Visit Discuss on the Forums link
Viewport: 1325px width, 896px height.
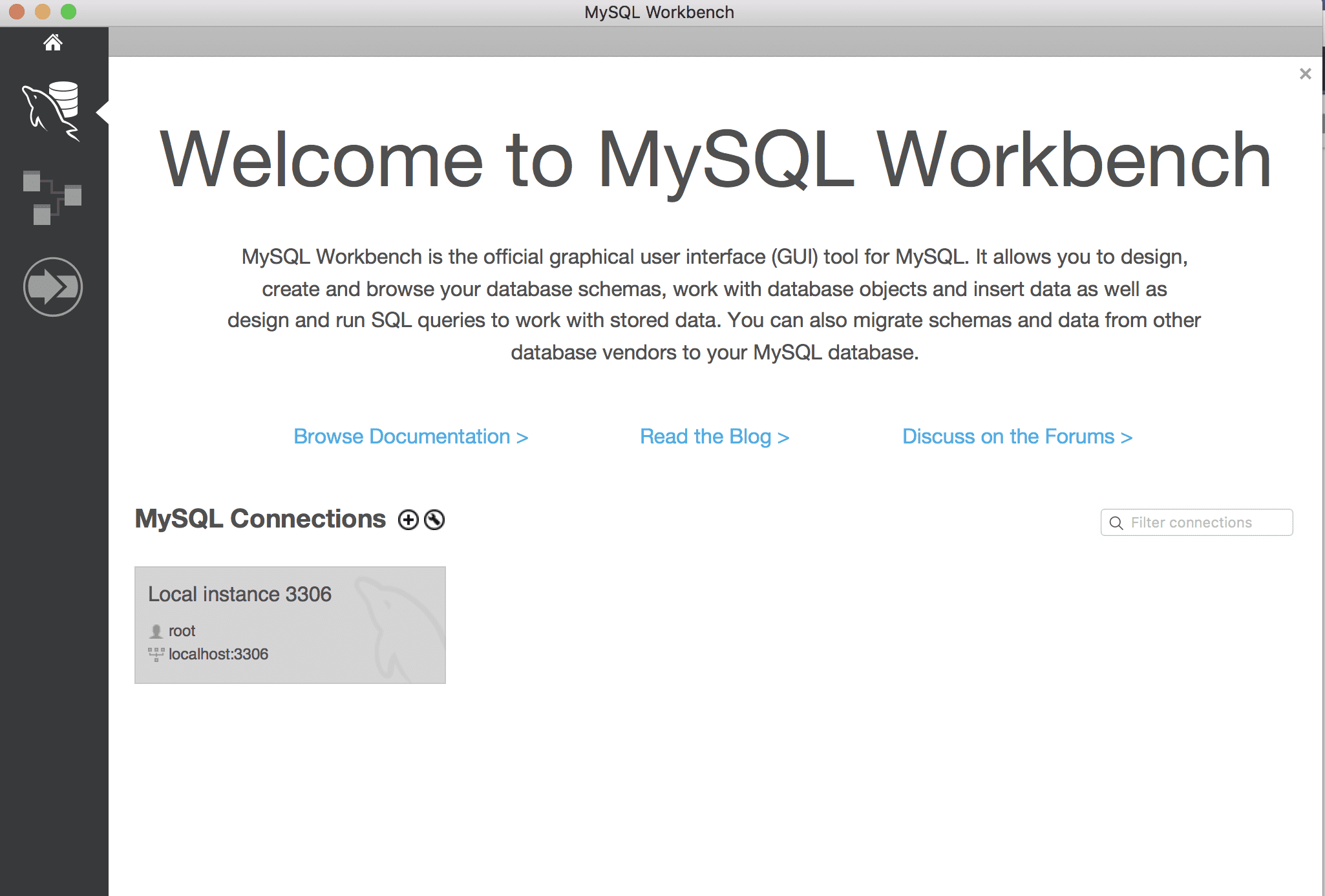(x=1017, y=437)
